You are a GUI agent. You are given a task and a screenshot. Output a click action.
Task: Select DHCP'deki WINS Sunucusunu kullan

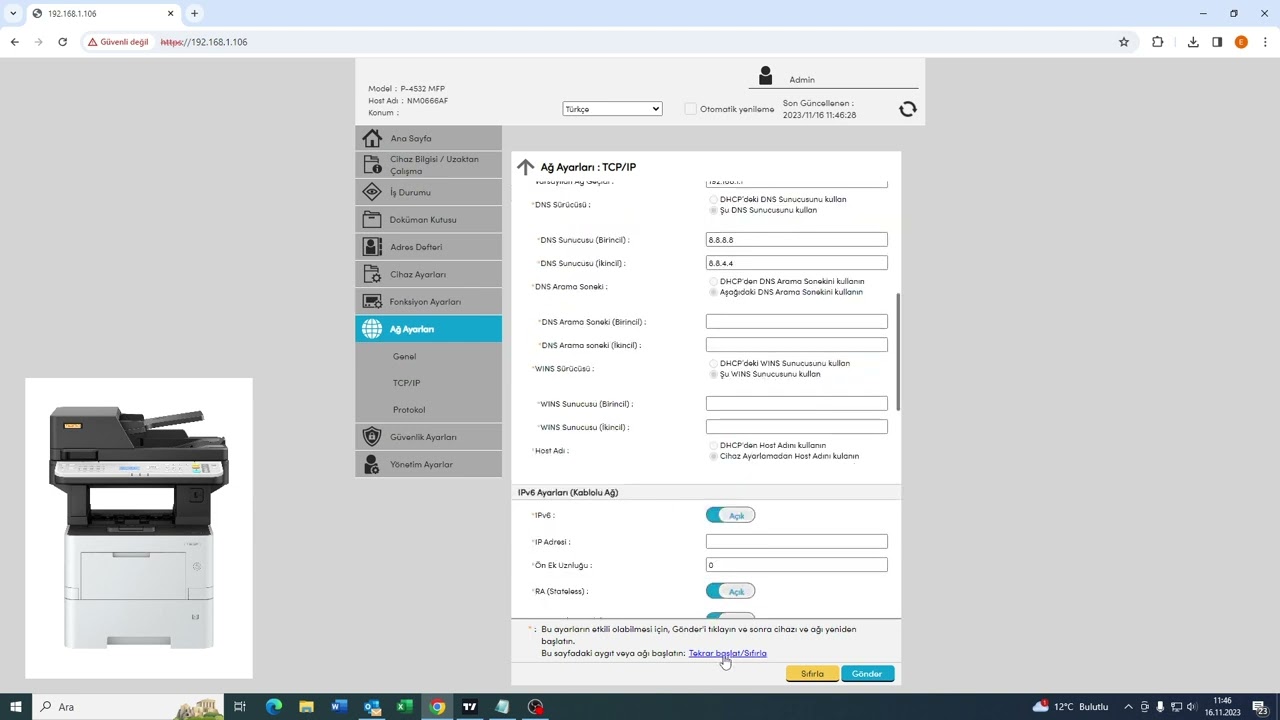713,363
